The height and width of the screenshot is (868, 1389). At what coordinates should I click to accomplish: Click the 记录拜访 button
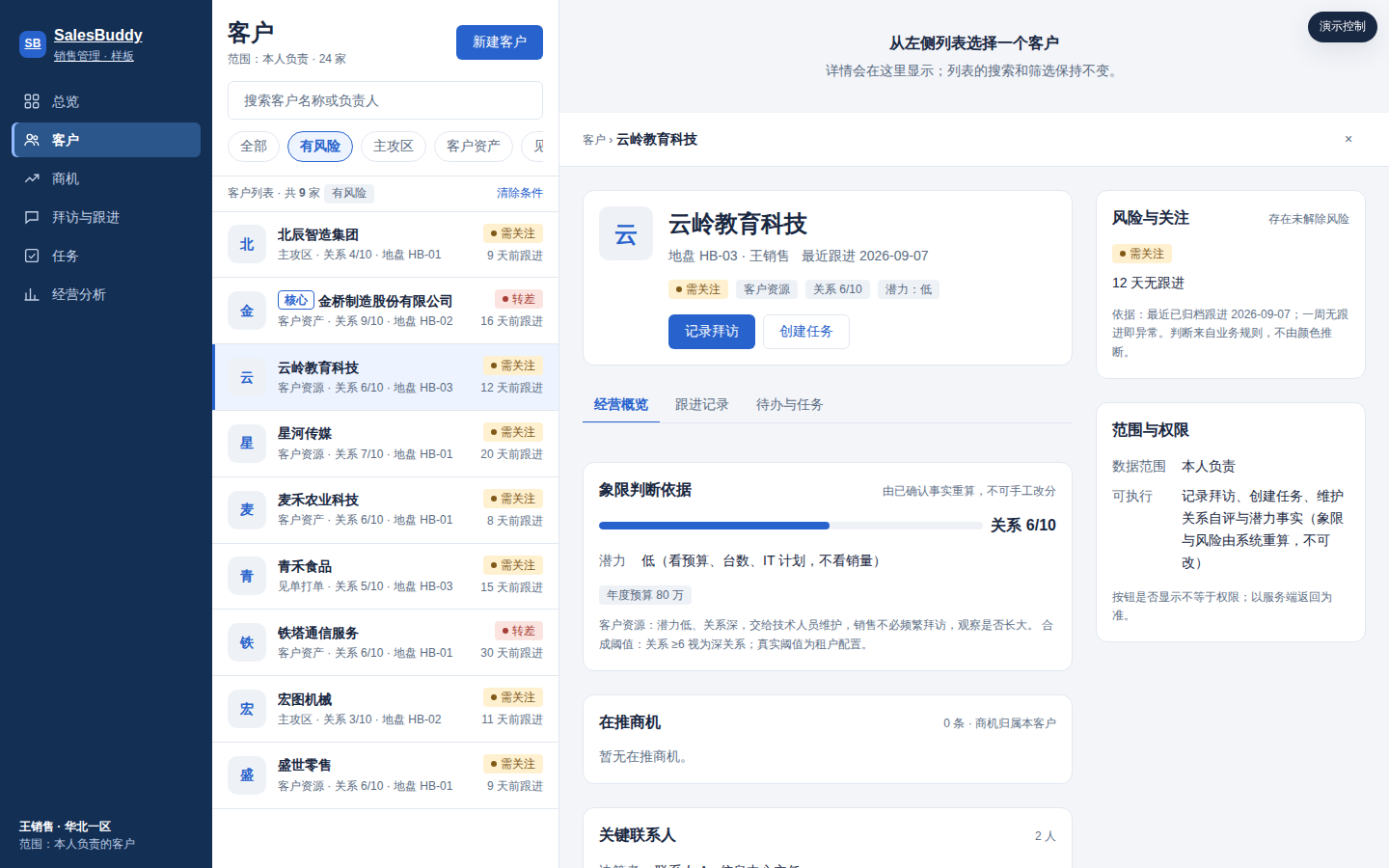coord(712,332)
